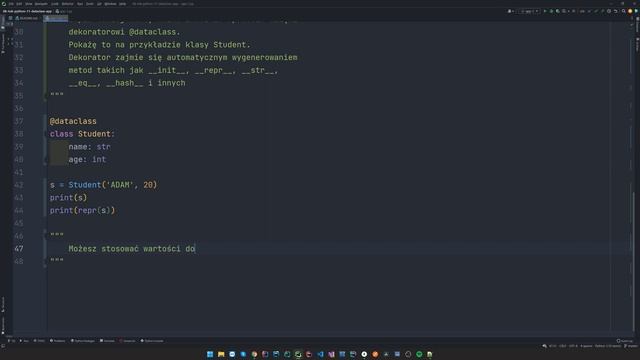
Task: Click the rollback undo arrow icon
Action: click(616, 11)
